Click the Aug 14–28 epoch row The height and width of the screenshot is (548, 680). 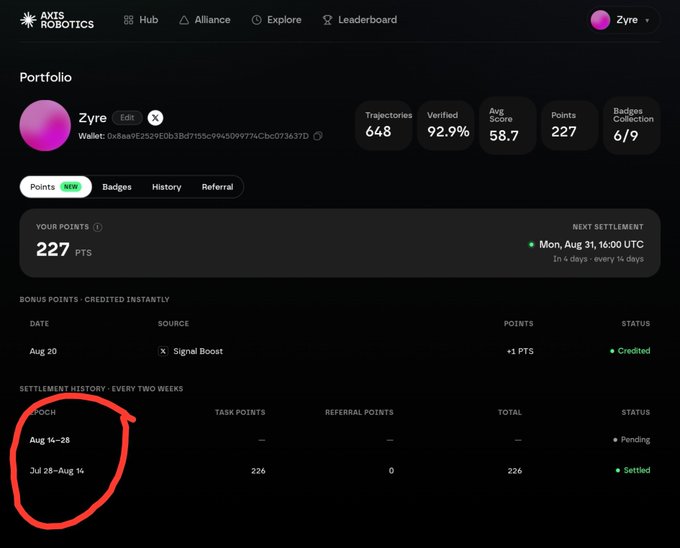click(x=340, y=440)
